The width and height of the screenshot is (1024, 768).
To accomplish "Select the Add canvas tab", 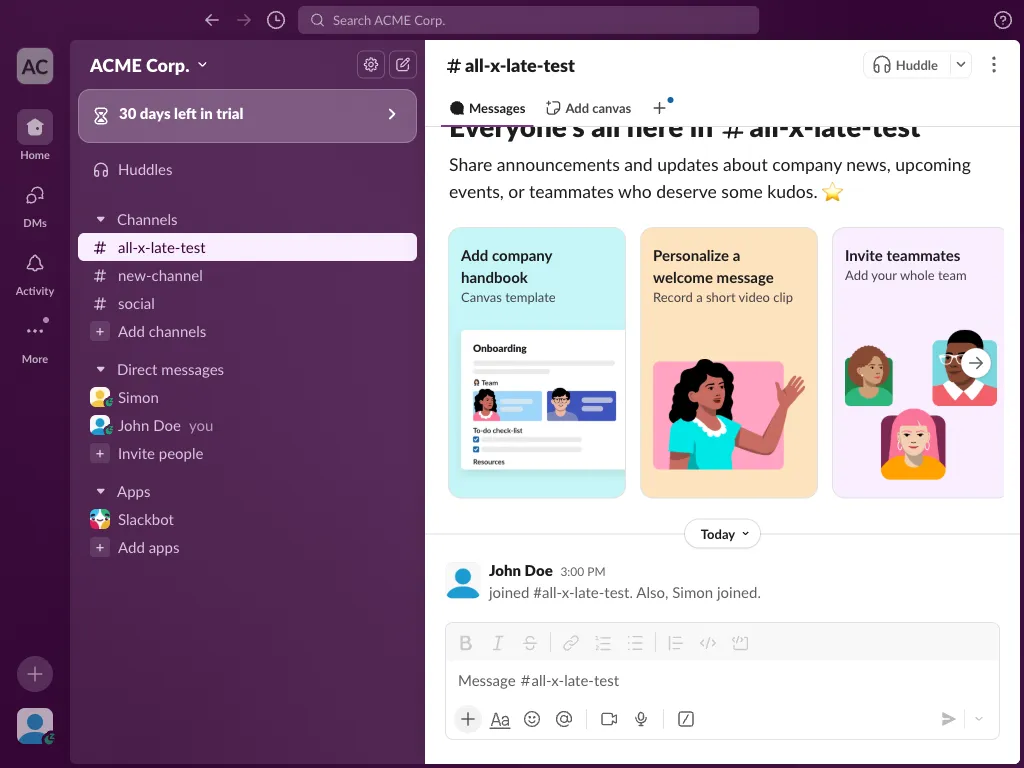I will 588,108.
